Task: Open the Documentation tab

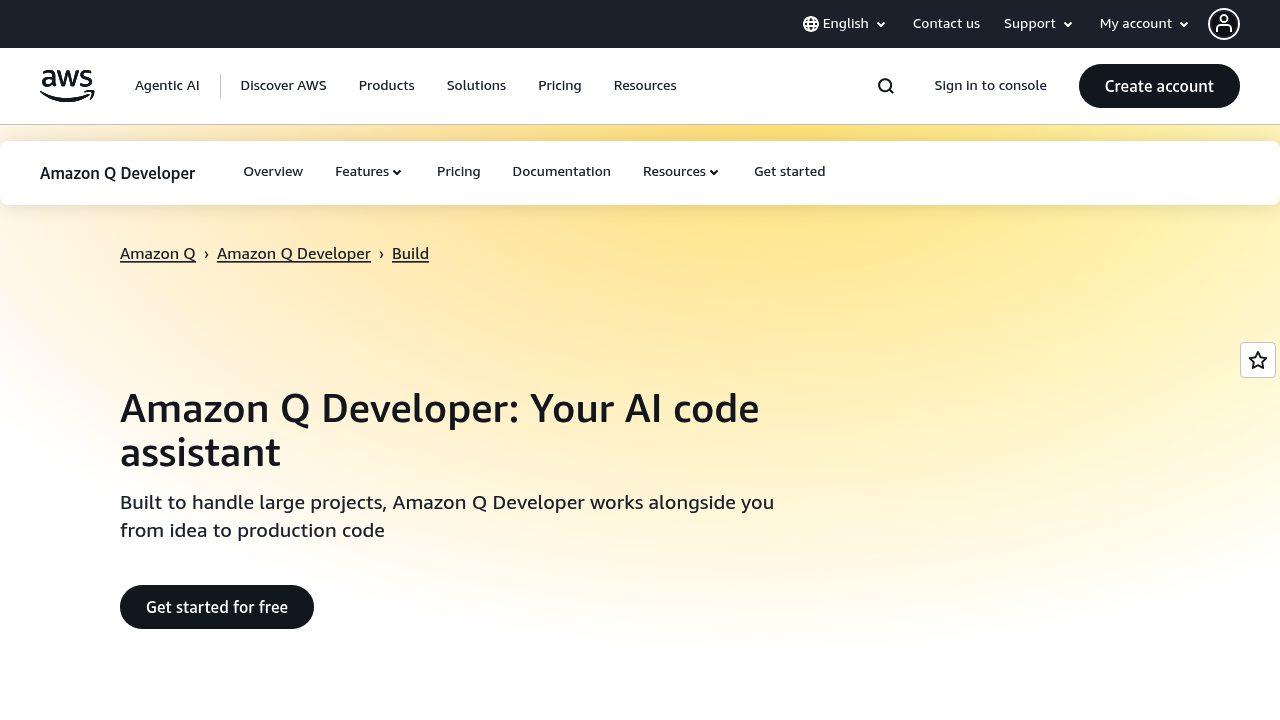Action: [x=561, y=171]
